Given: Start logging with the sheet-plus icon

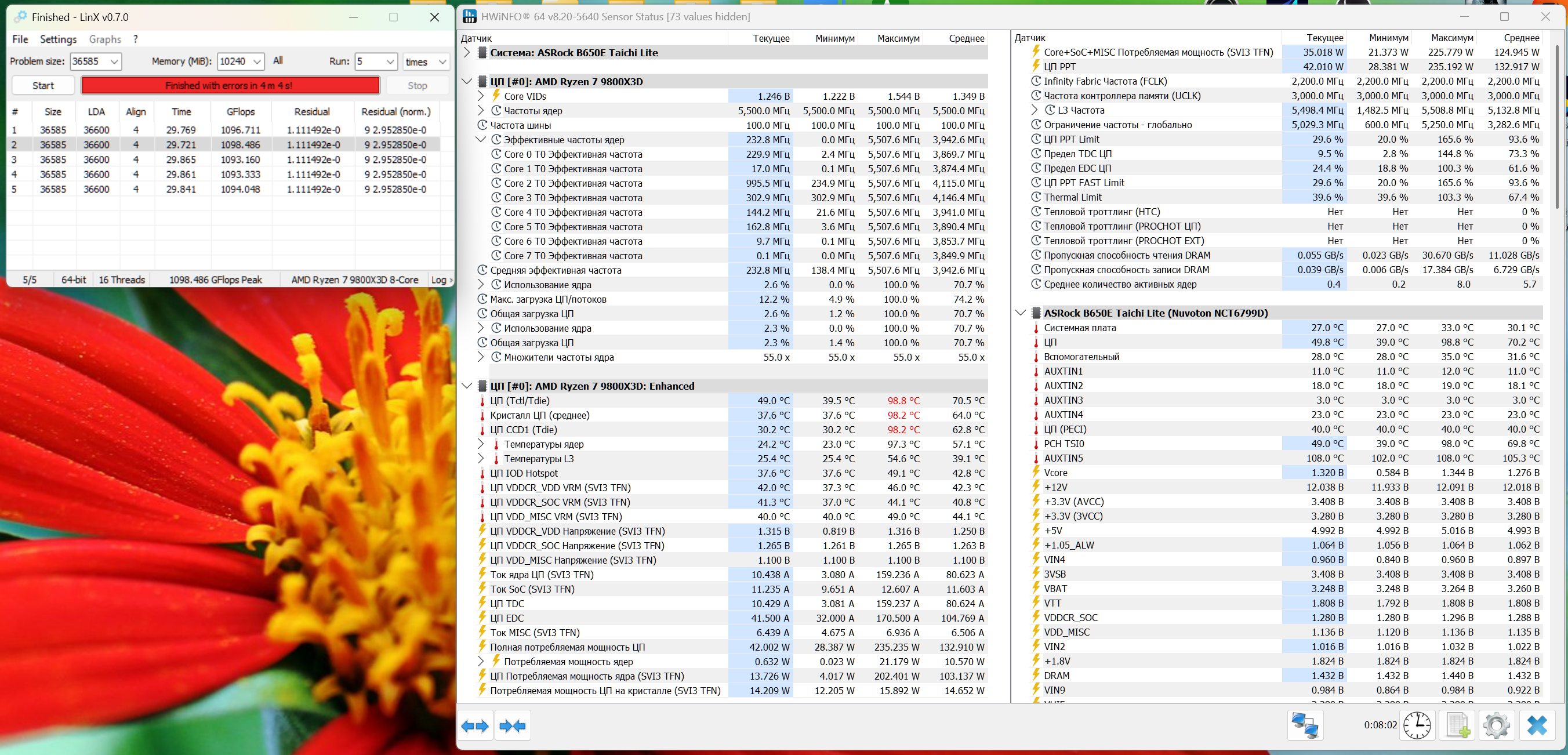Looking at the screenshot, I should [1457, 725].
